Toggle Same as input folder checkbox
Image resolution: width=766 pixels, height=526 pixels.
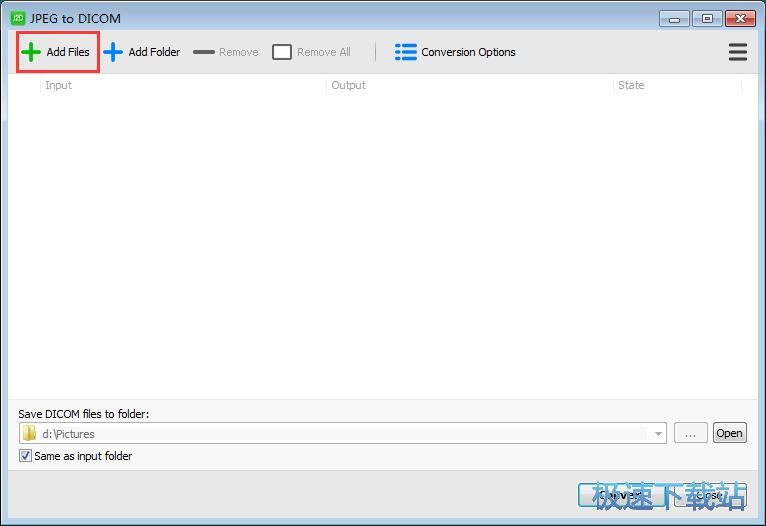[x=25, y=456]
